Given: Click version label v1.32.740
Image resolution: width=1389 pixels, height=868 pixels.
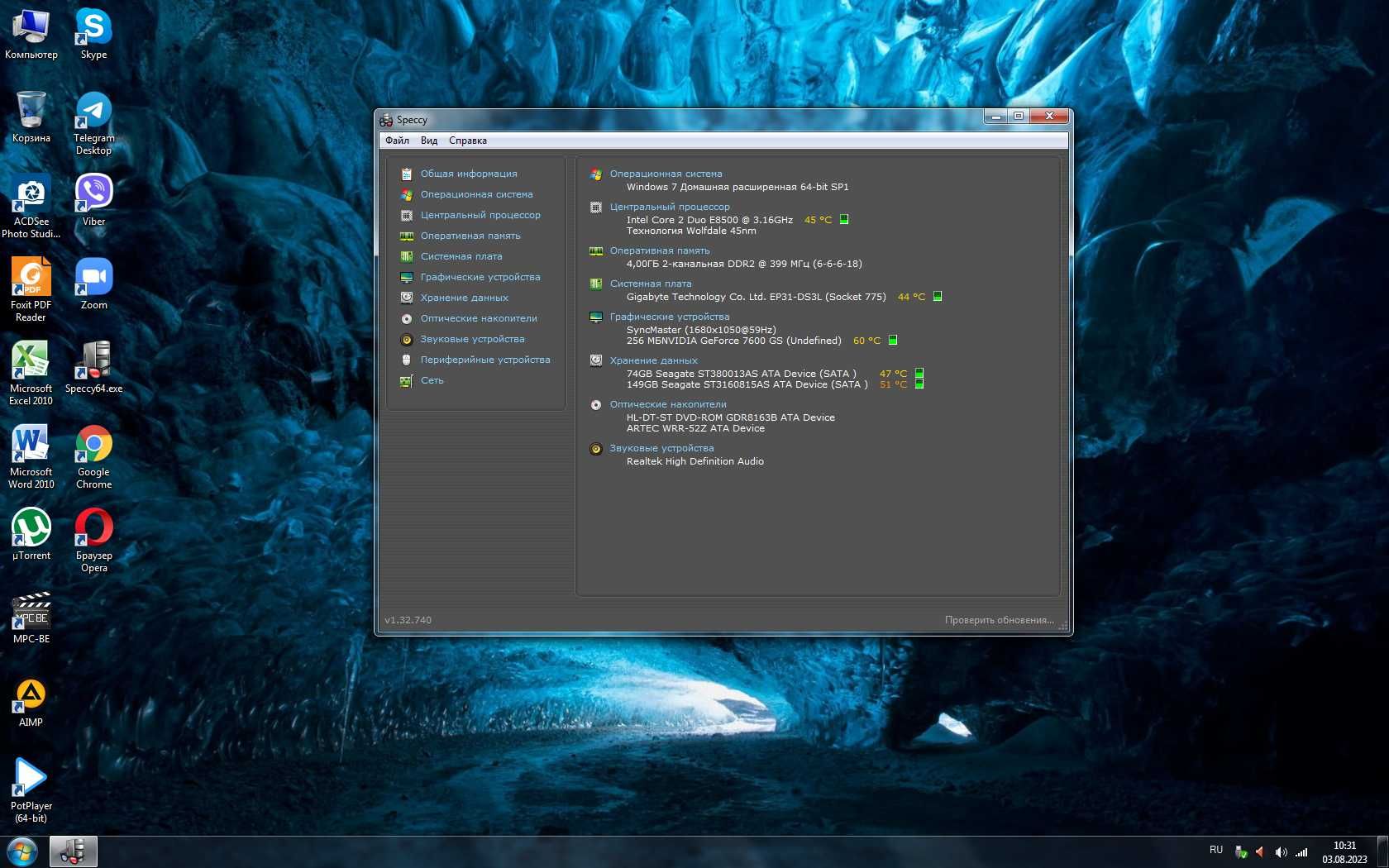Looking at the screenshot, I should (408, 620).
